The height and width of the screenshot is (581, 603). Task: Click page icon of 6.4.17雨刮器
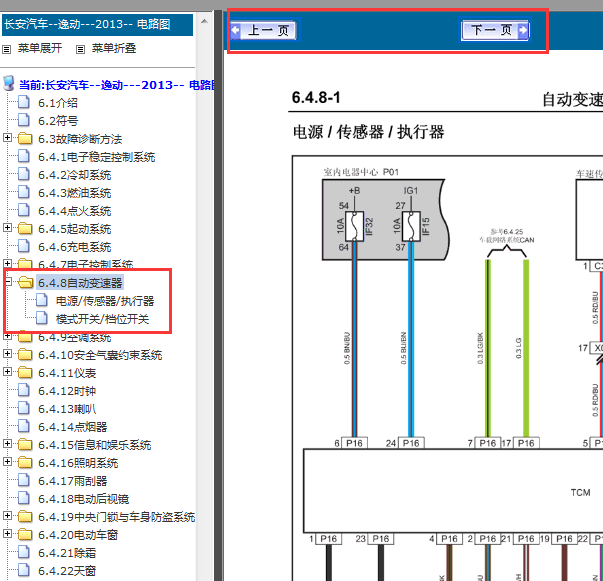(x=24, y=480)
